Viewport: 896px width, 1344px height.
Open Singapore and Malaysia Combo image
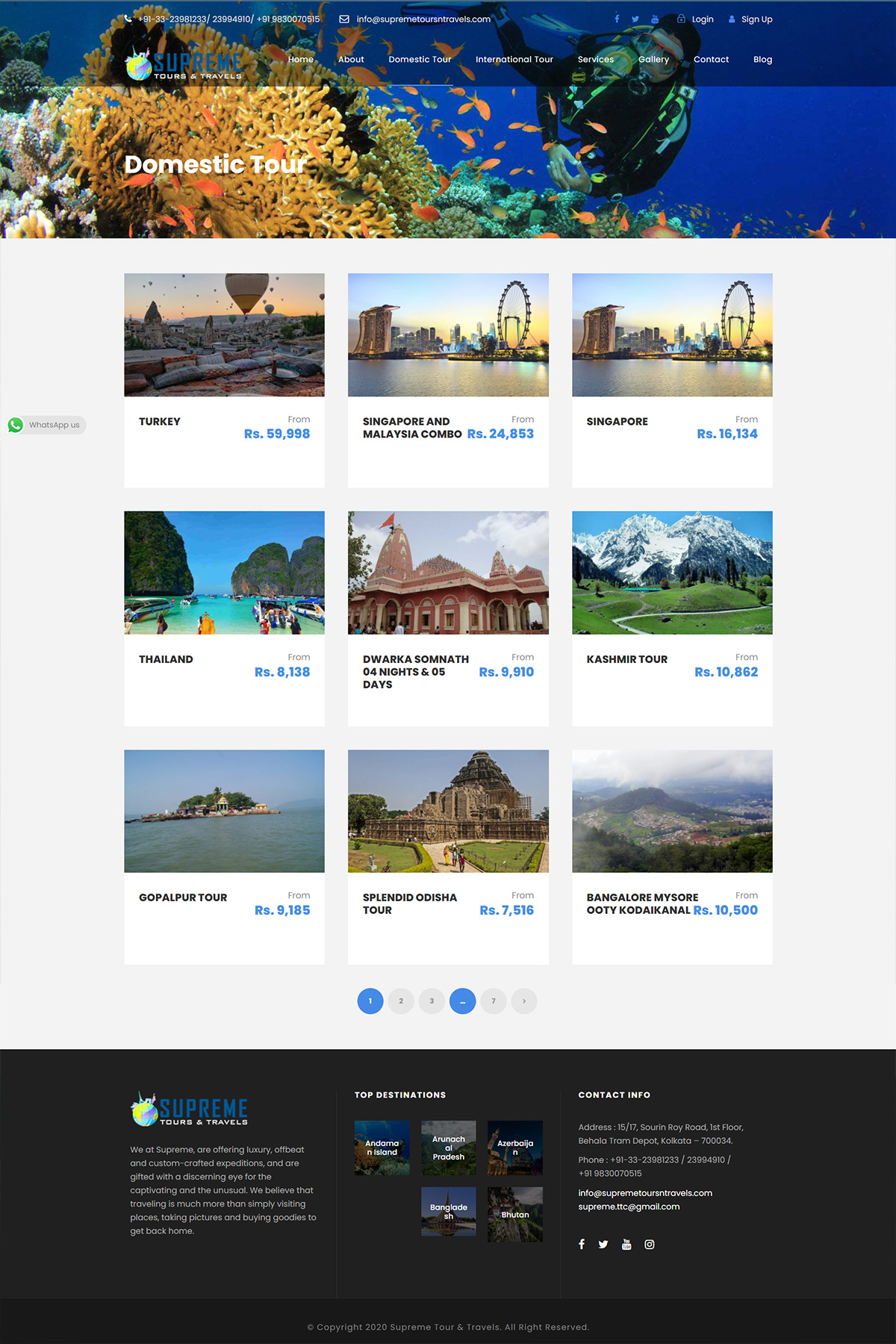(x=448, y=335)
